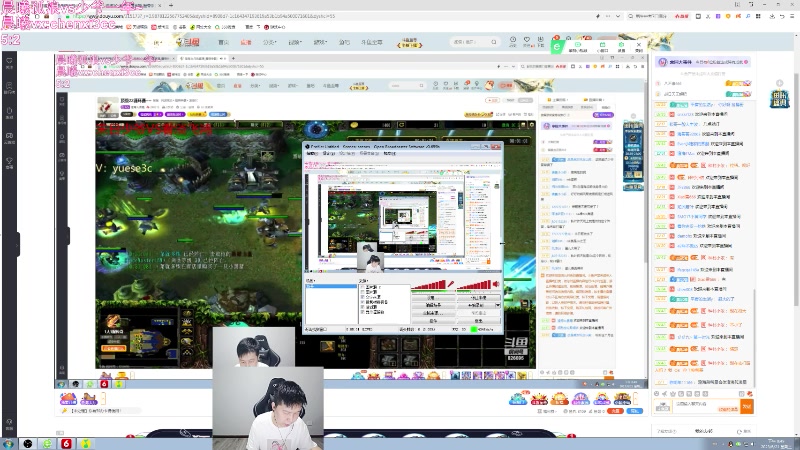
Task: Open small-window mode from floating toolbar
Action: click(x=603, y=47)
